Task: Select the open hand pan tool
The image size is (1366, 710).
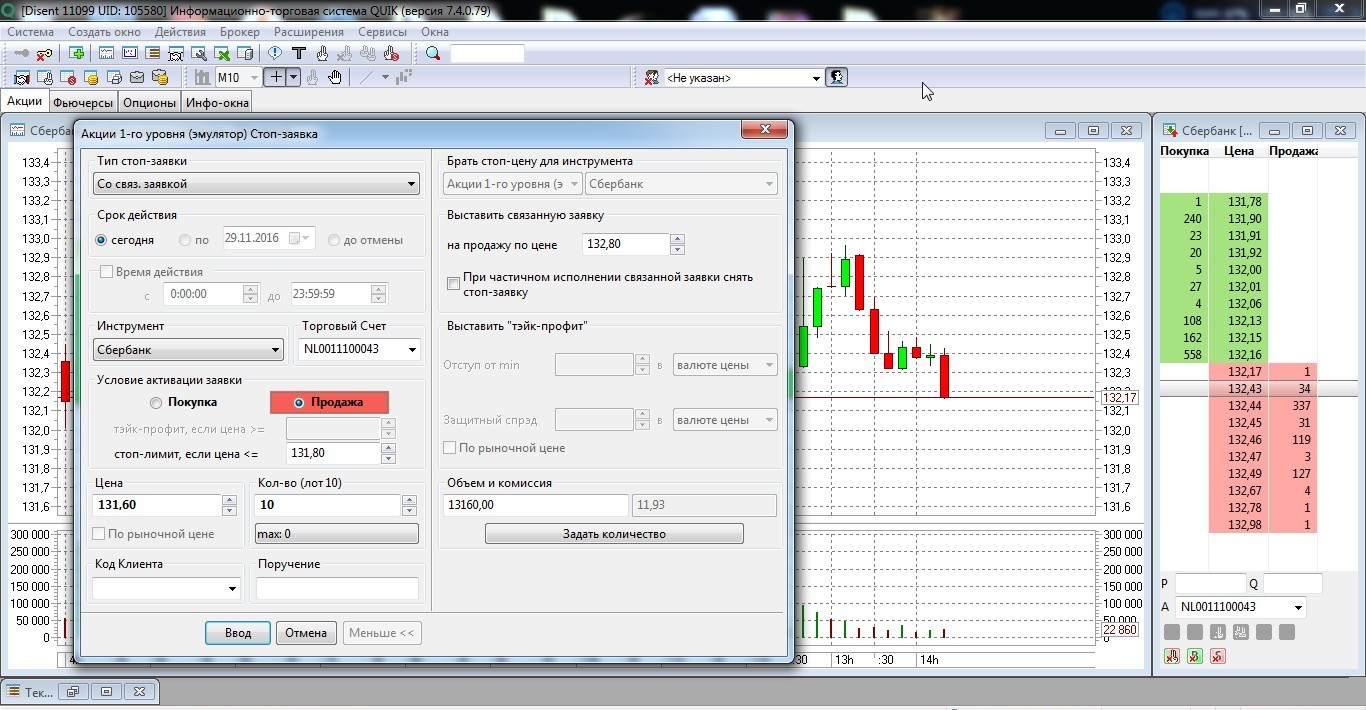Action: pyautogui.click(x=335, y=78)
